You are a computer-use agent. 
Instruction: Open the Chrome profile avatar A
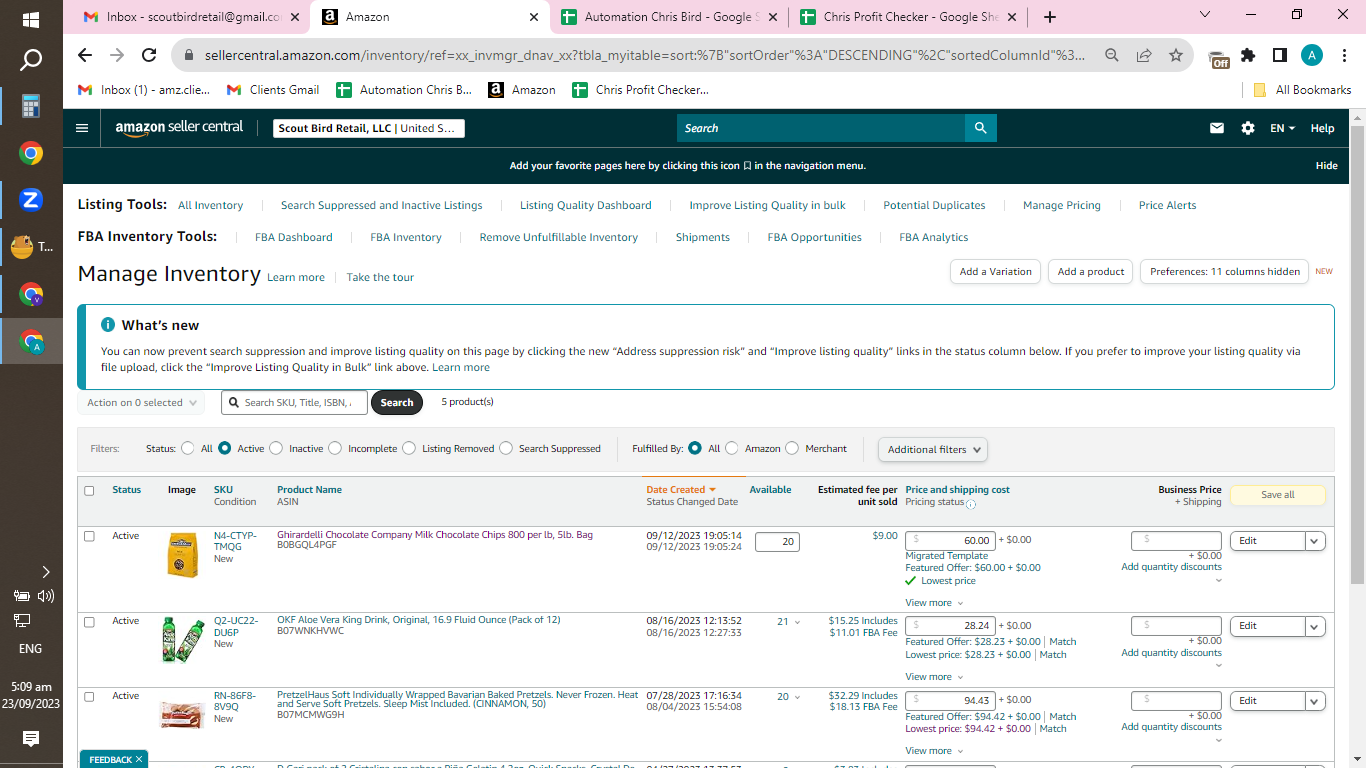point(1312,55)
